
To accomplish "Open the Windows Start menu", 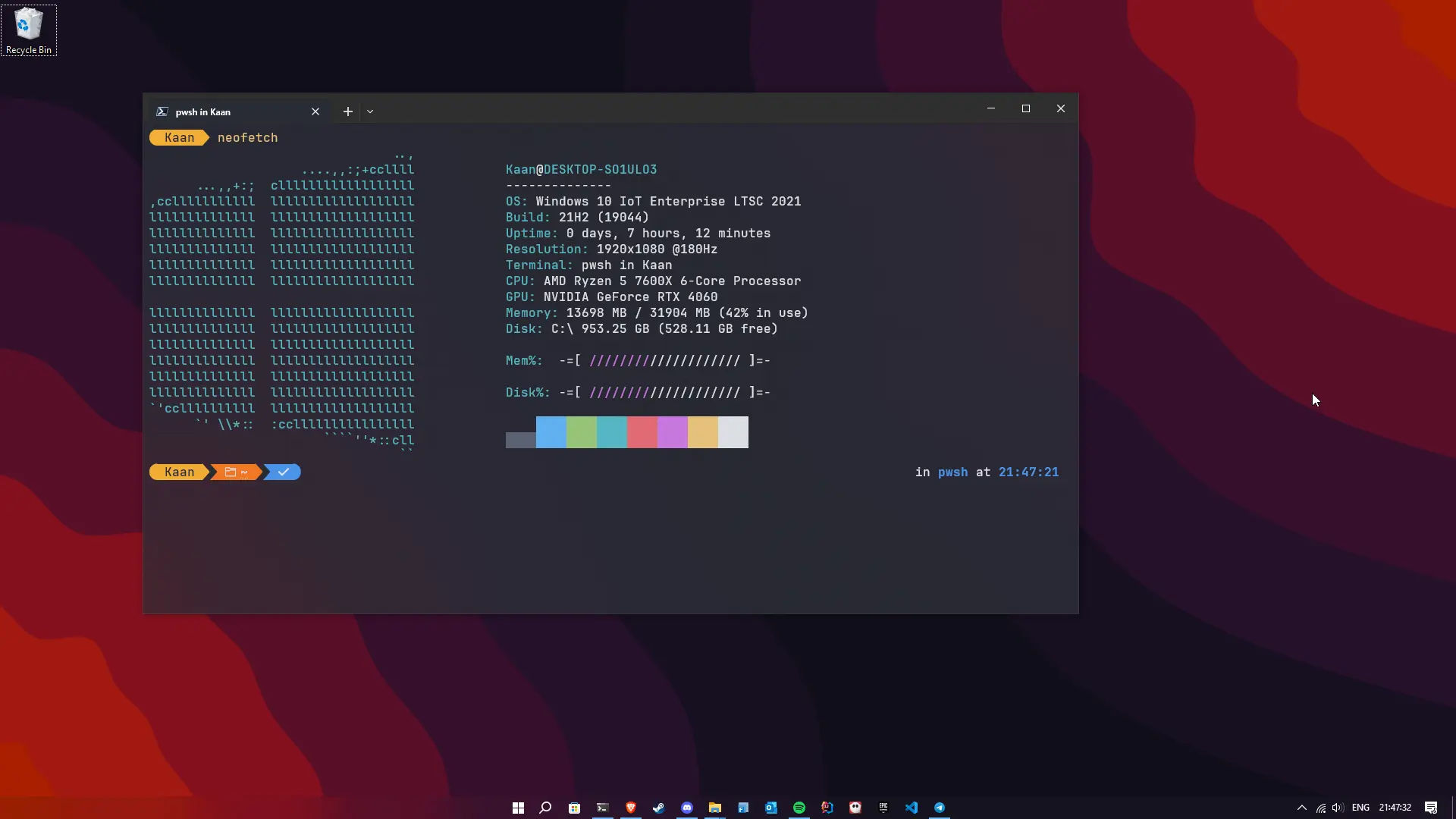I will click(518, 808).
